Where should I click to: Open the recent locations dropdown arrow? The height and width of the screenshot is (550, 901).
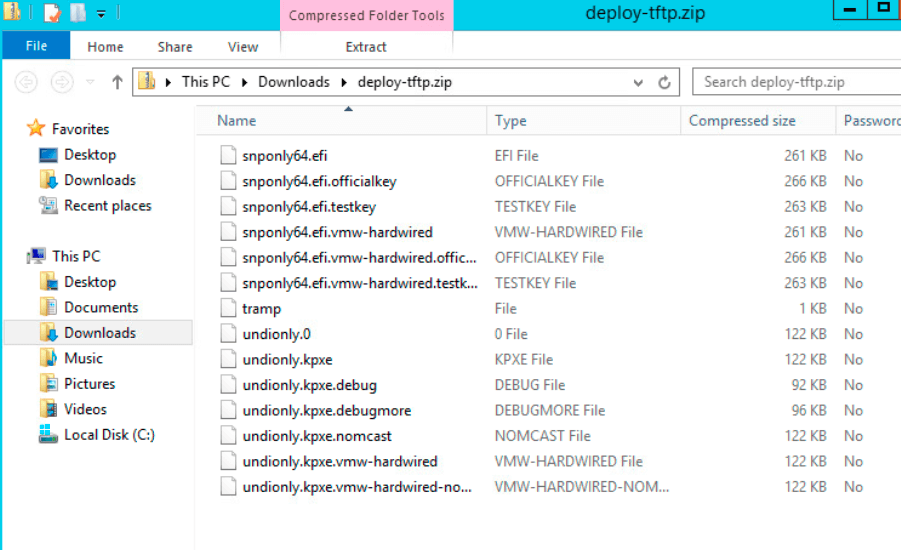pos(90,82)
